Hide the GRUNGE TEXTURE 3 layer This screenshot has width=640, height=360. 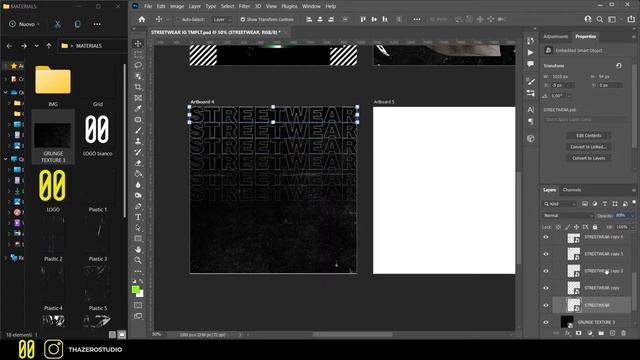click(546, 322)
